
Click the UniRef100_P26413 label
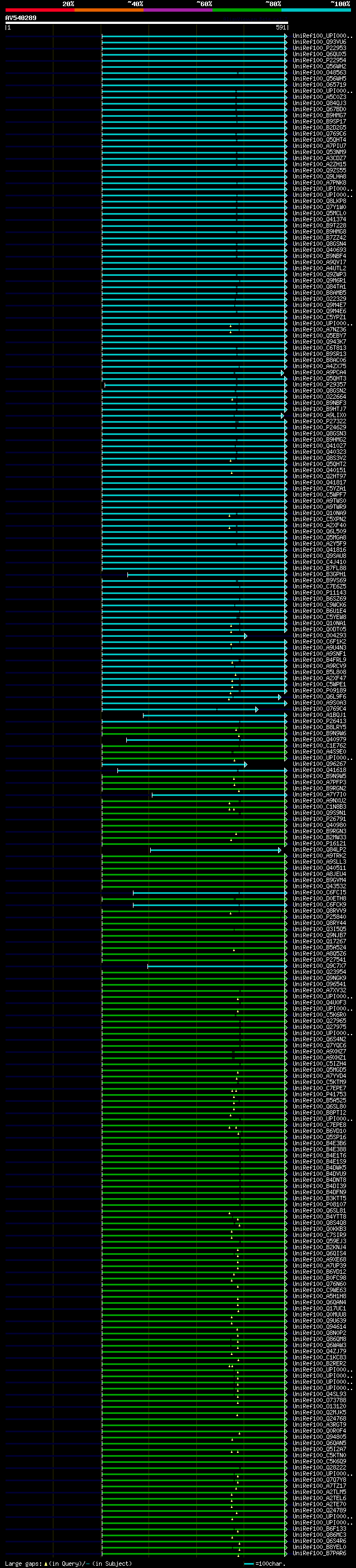(319, 721)
